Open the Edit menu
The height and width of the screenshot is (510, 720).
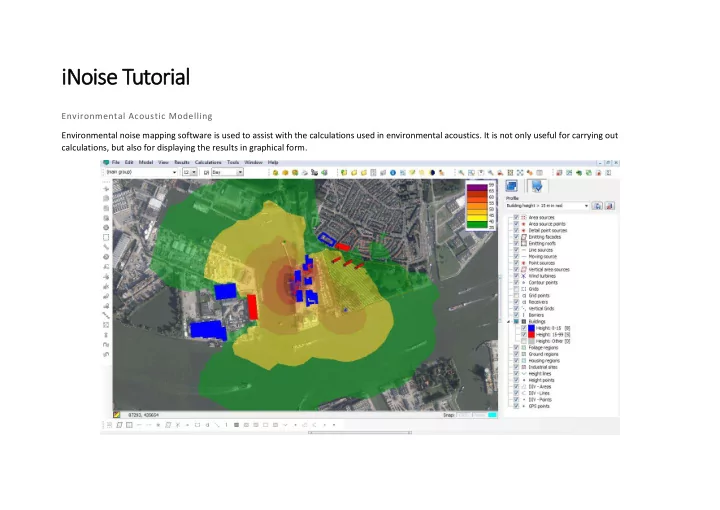tap(129, 163)
